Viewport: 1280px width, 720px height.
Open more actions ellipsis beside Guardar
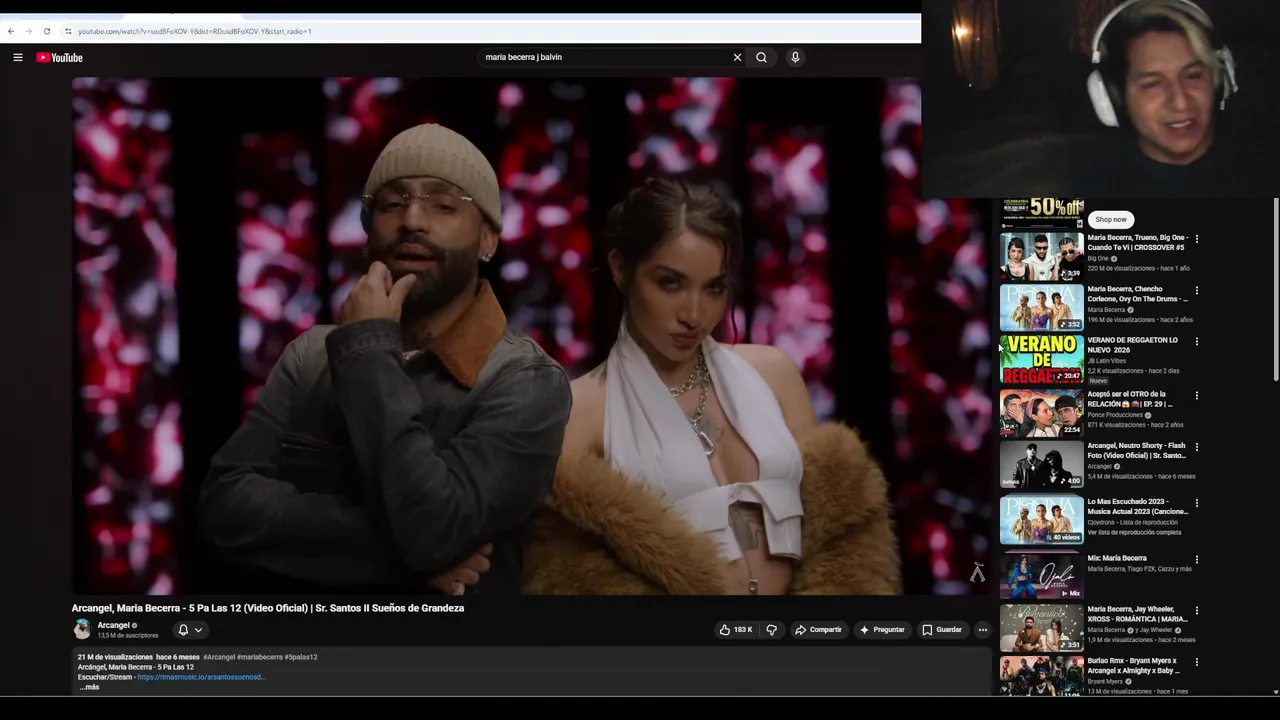[x=983, y=630]
